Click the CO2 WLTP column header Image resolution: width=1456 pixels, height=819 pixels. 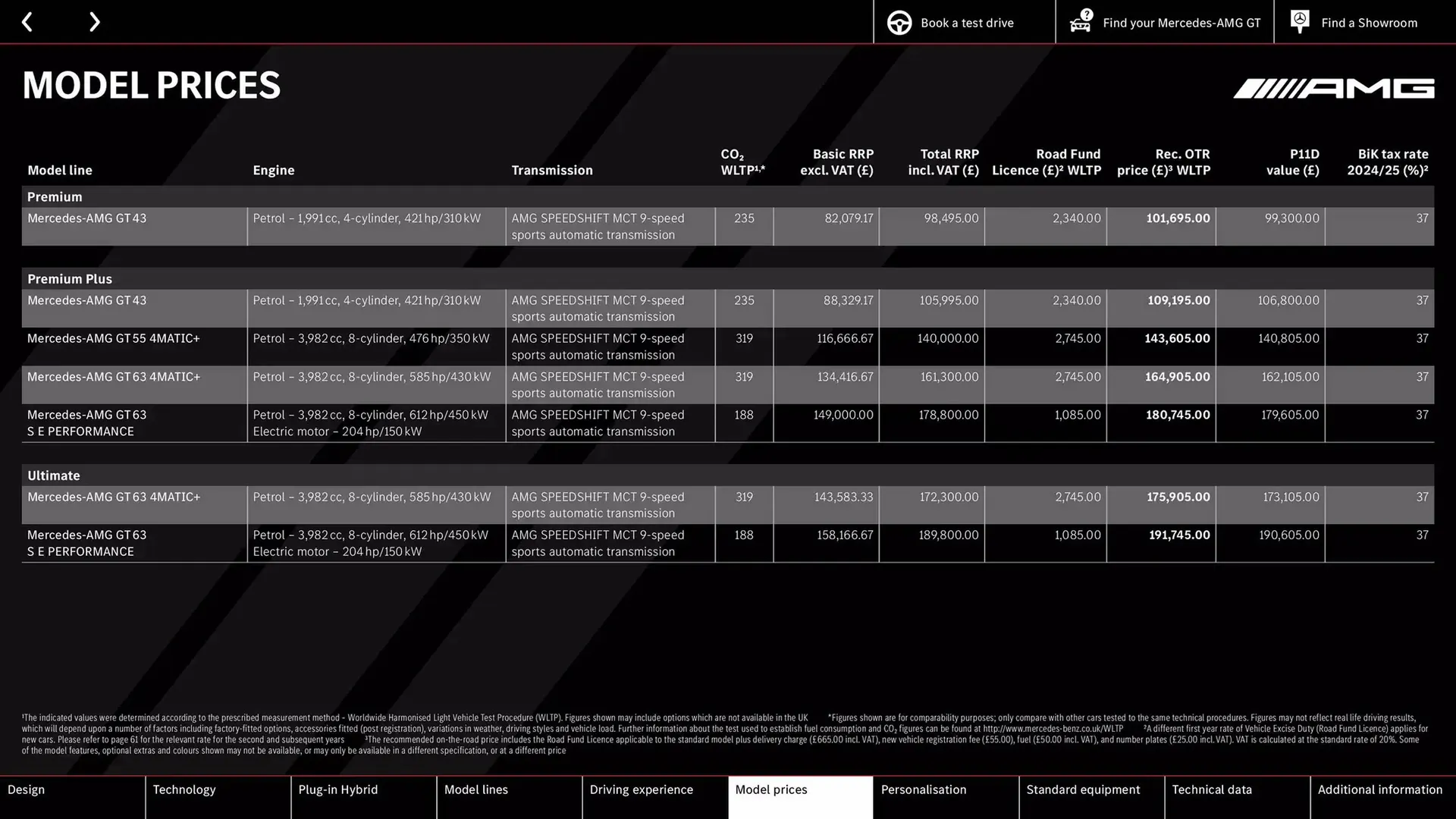(x=743, y=162)
